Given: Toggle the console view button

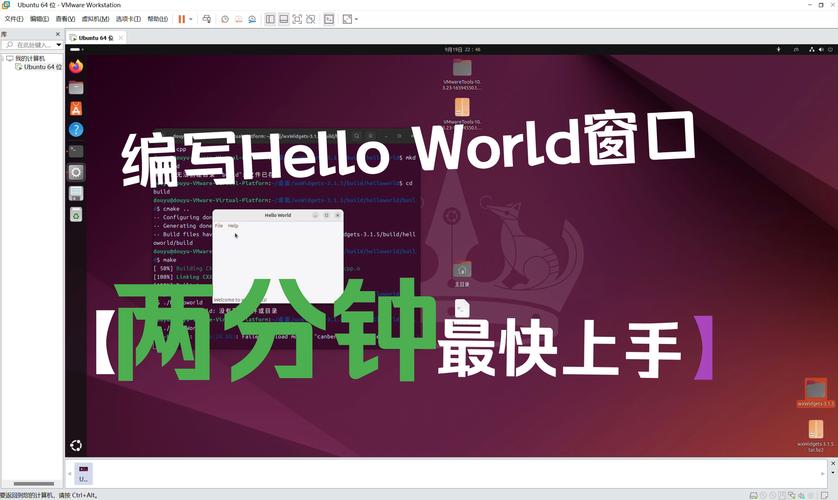Looking at the screenshot, I should [x=329, y=19].
